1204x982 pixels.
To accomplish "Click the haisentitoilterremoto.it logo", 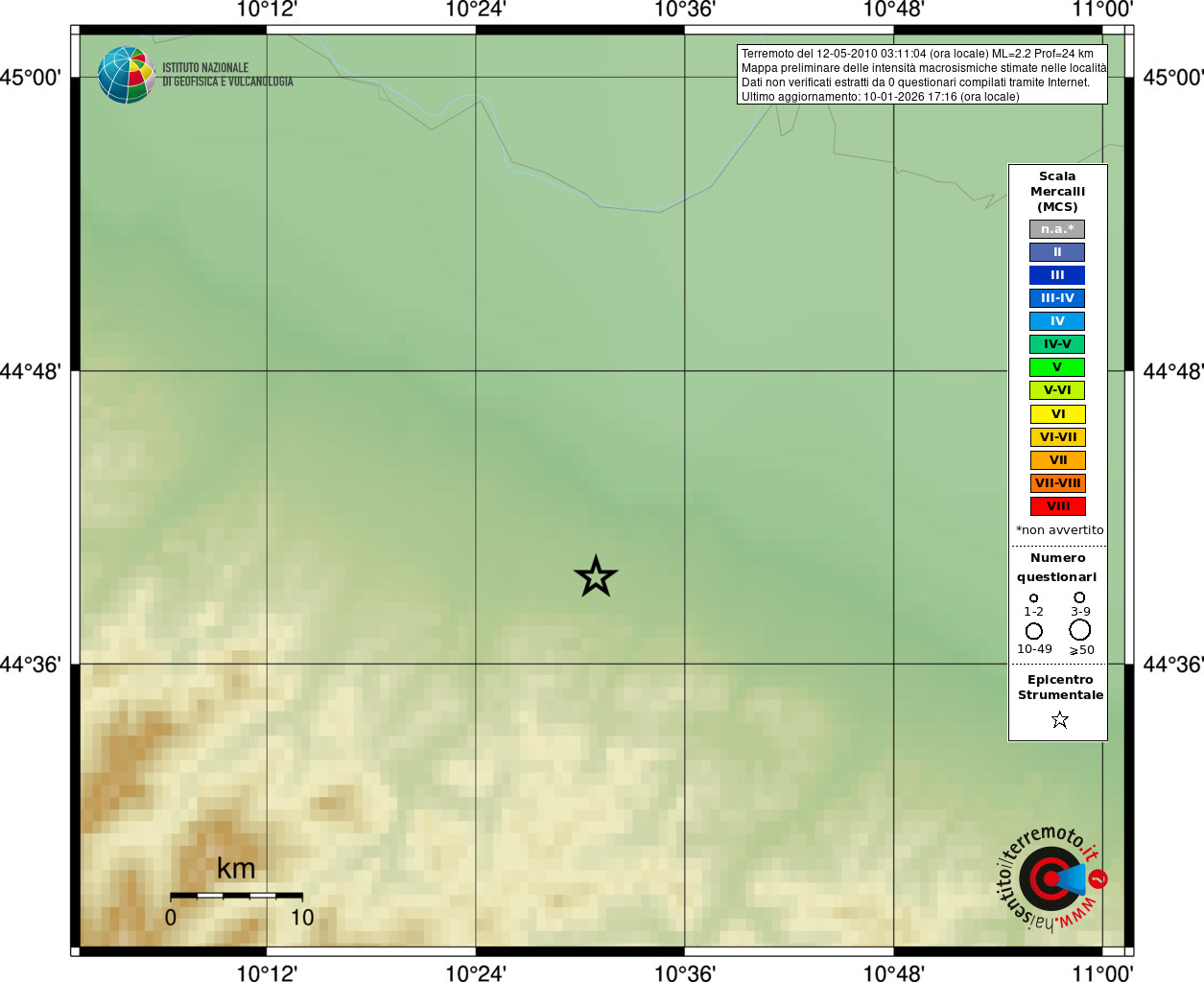I will click(x=1051, y=877).
